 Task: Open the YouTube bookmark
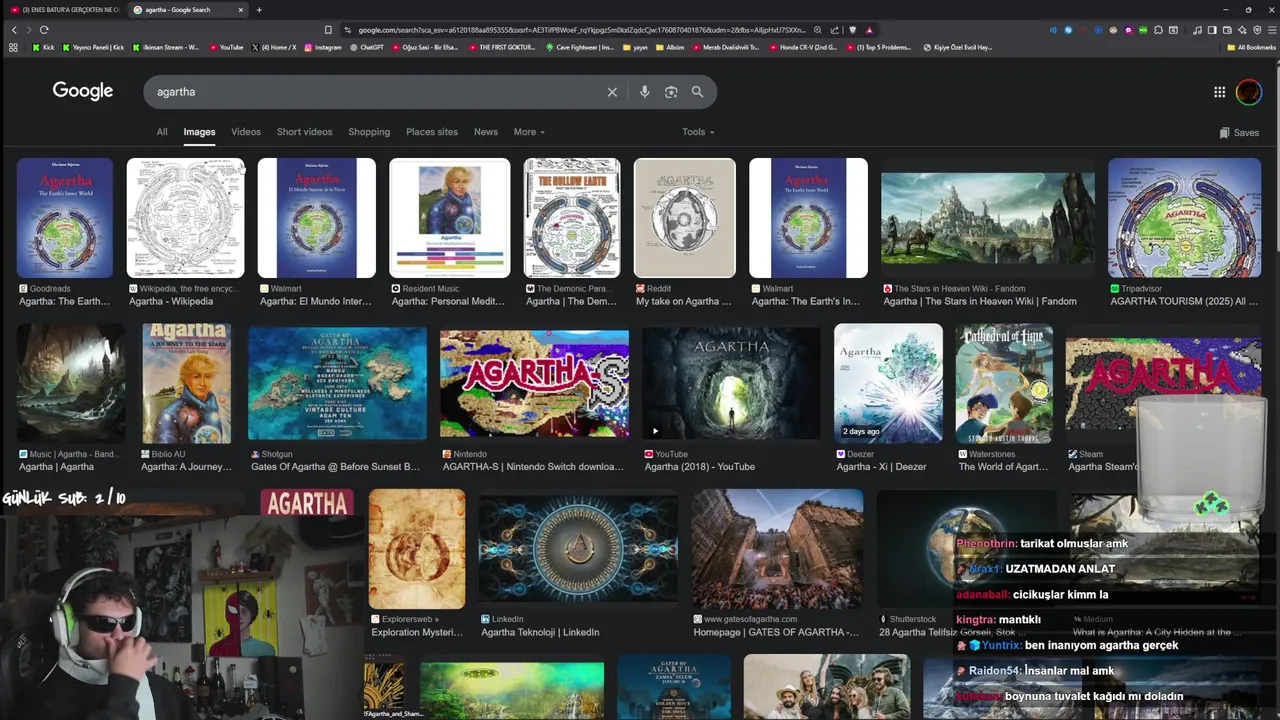[x=225, y=47]
